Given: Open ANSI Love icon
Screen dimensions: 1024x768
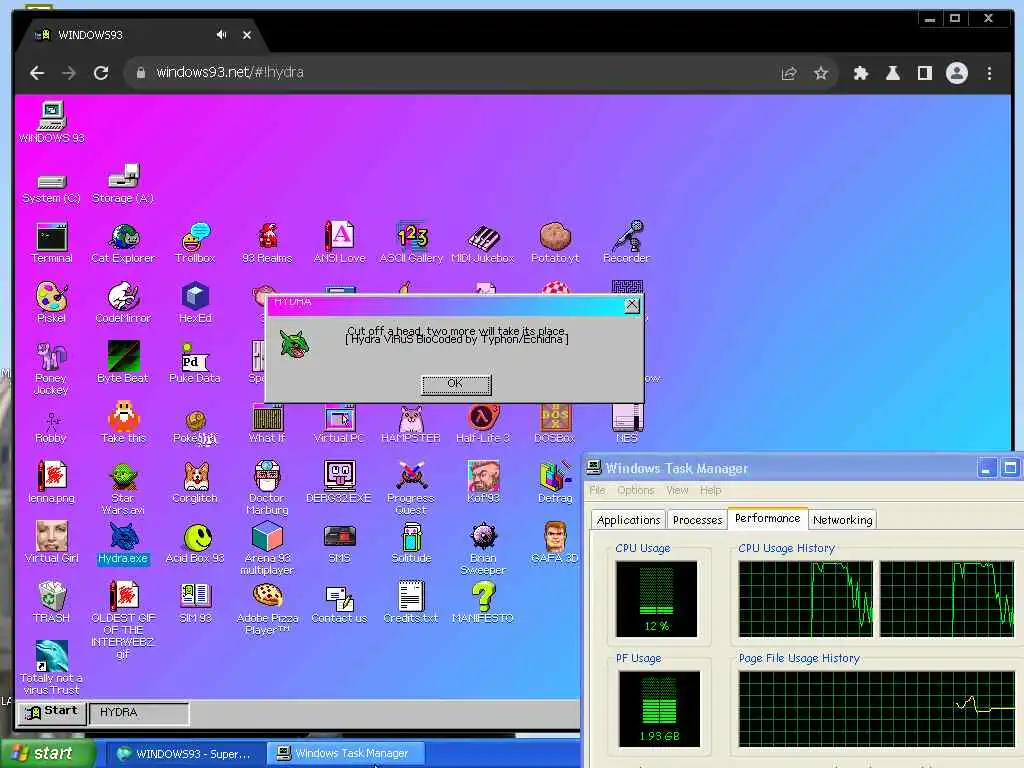Looking at the screenshot, I should pyautogui.click(x=339, y=243).
